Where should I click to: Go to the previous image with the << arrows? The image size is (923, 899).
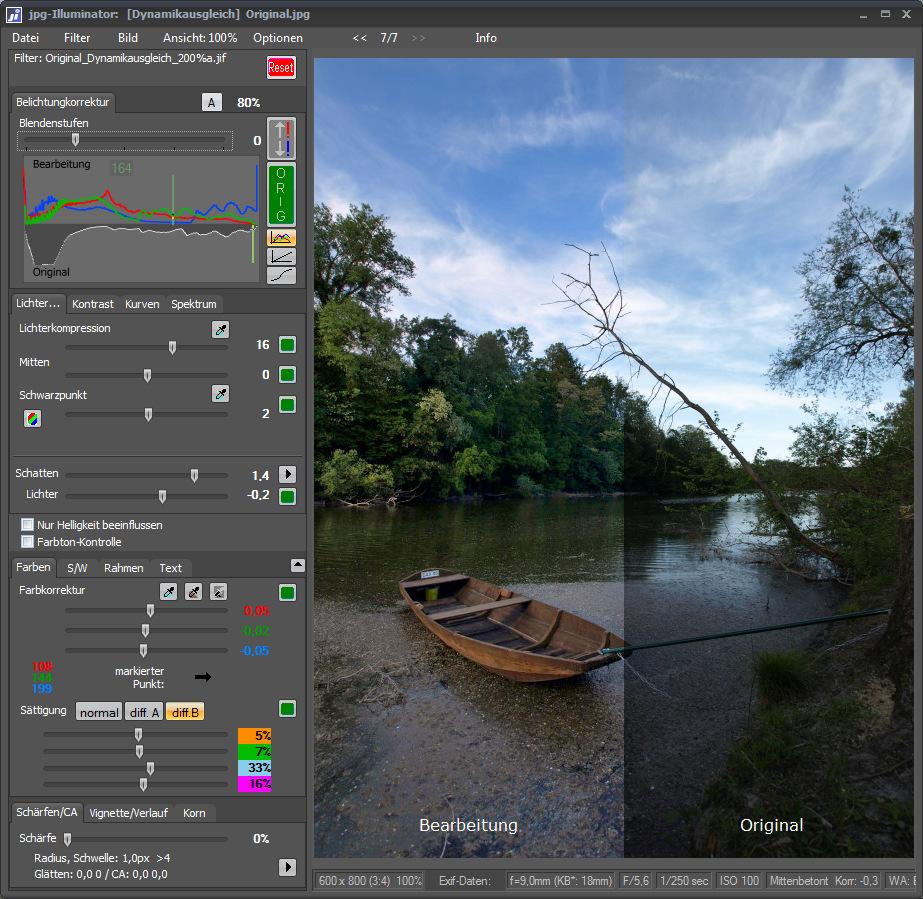360,38
